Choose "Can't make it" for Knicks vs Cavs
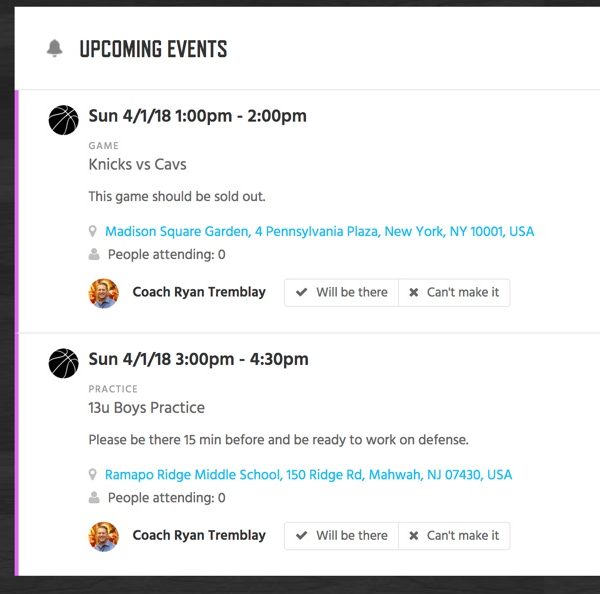 pyautogui.click(x=454, y=292)
